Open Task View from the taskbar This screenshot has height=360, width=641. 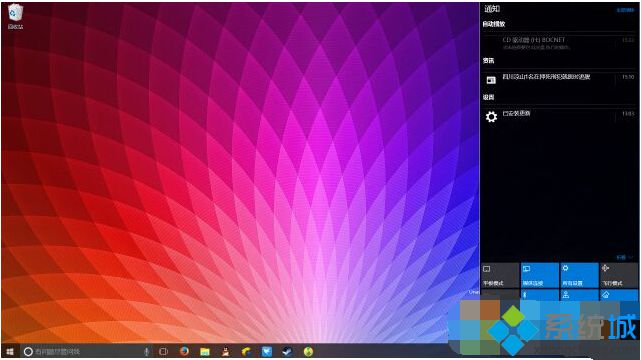coord(164,351)
